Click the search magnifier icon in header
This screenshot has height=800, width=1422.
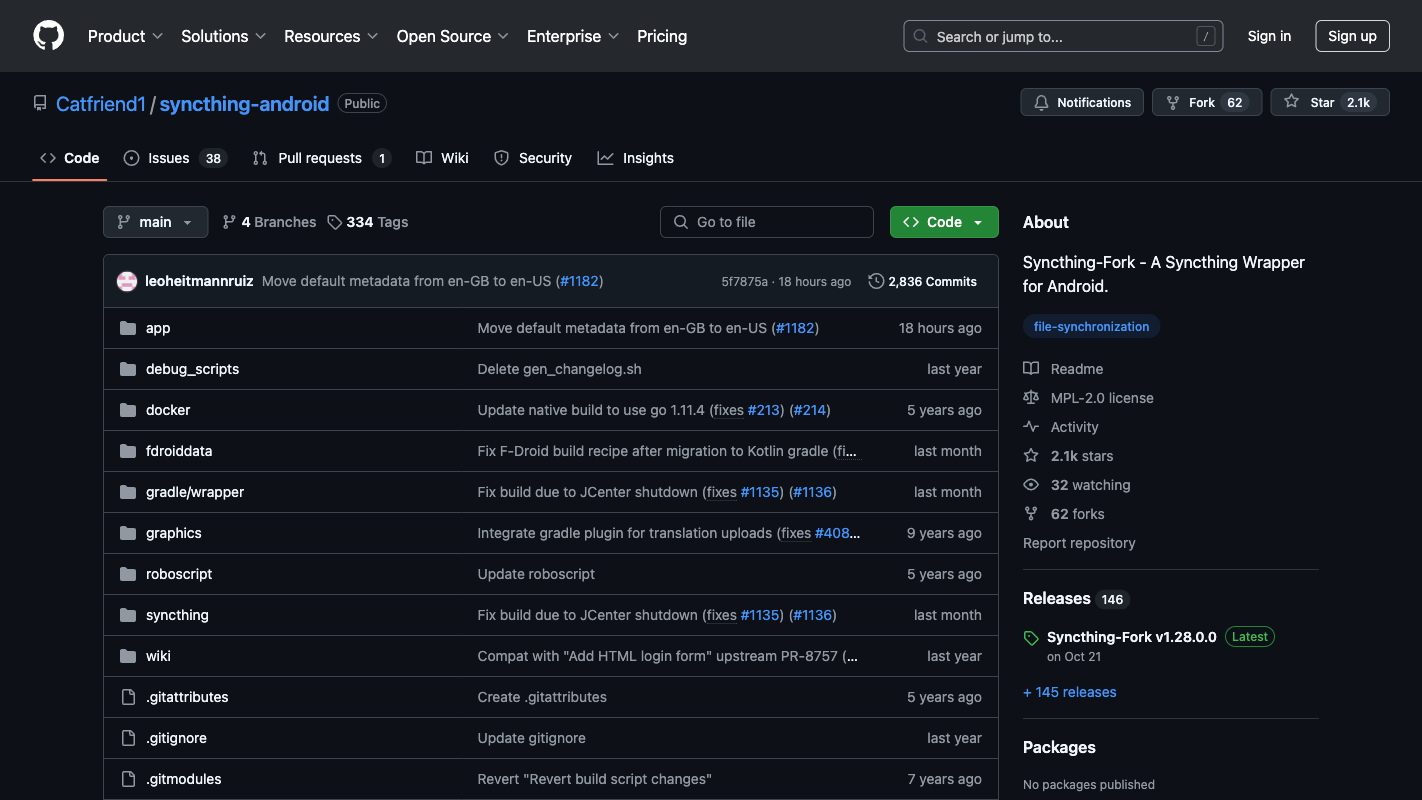point(921,36)
